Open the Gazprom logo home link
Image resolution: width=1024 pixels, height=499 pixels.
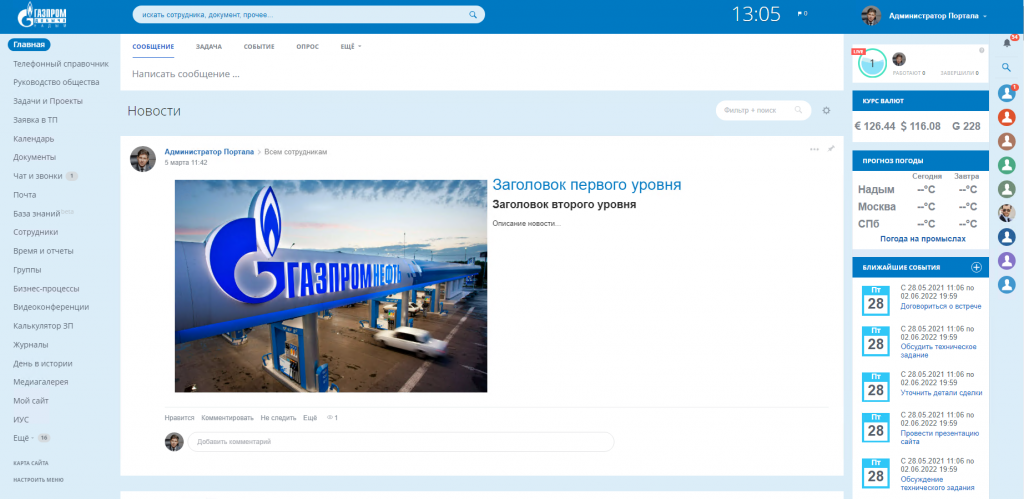coord(42,15)
